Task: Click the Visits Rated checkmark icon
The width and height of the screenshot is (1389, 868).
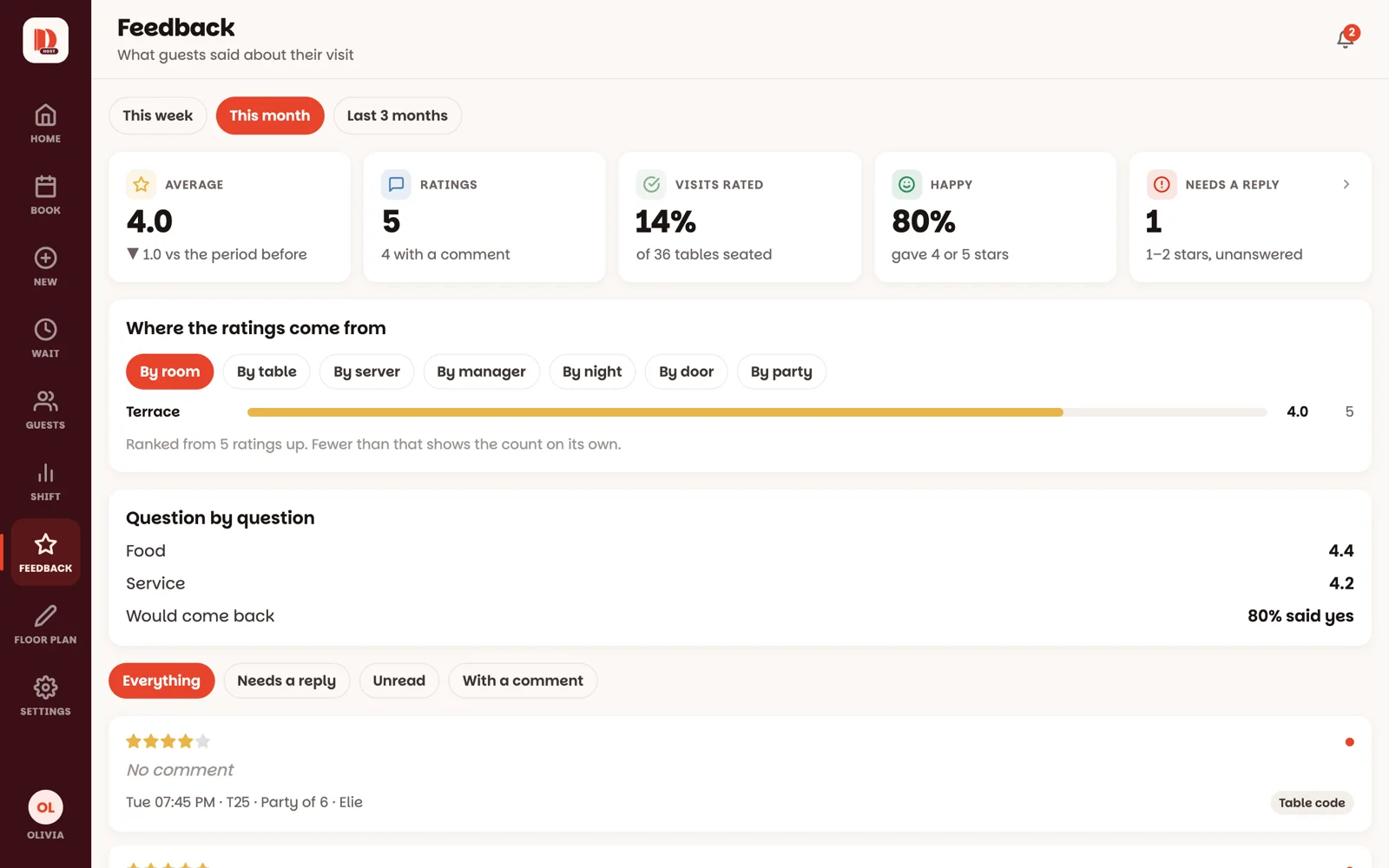Action: point(651,184)
